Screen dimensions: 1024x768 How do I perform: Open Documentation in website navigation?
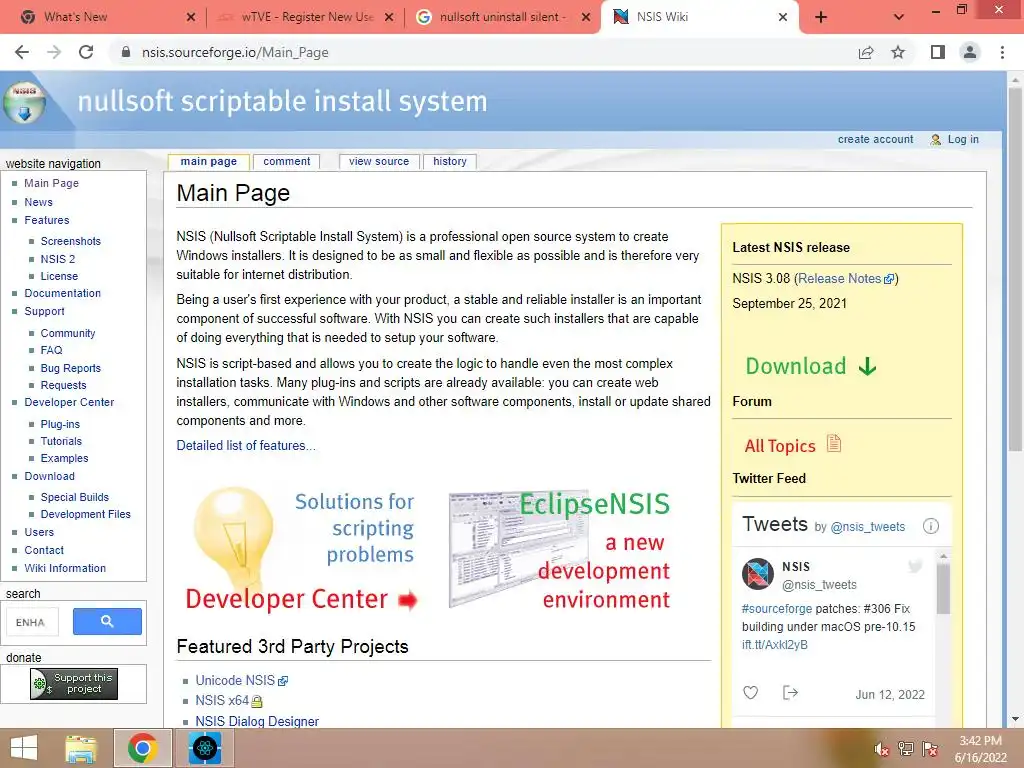pyautogui.click(x=63, y=293)
